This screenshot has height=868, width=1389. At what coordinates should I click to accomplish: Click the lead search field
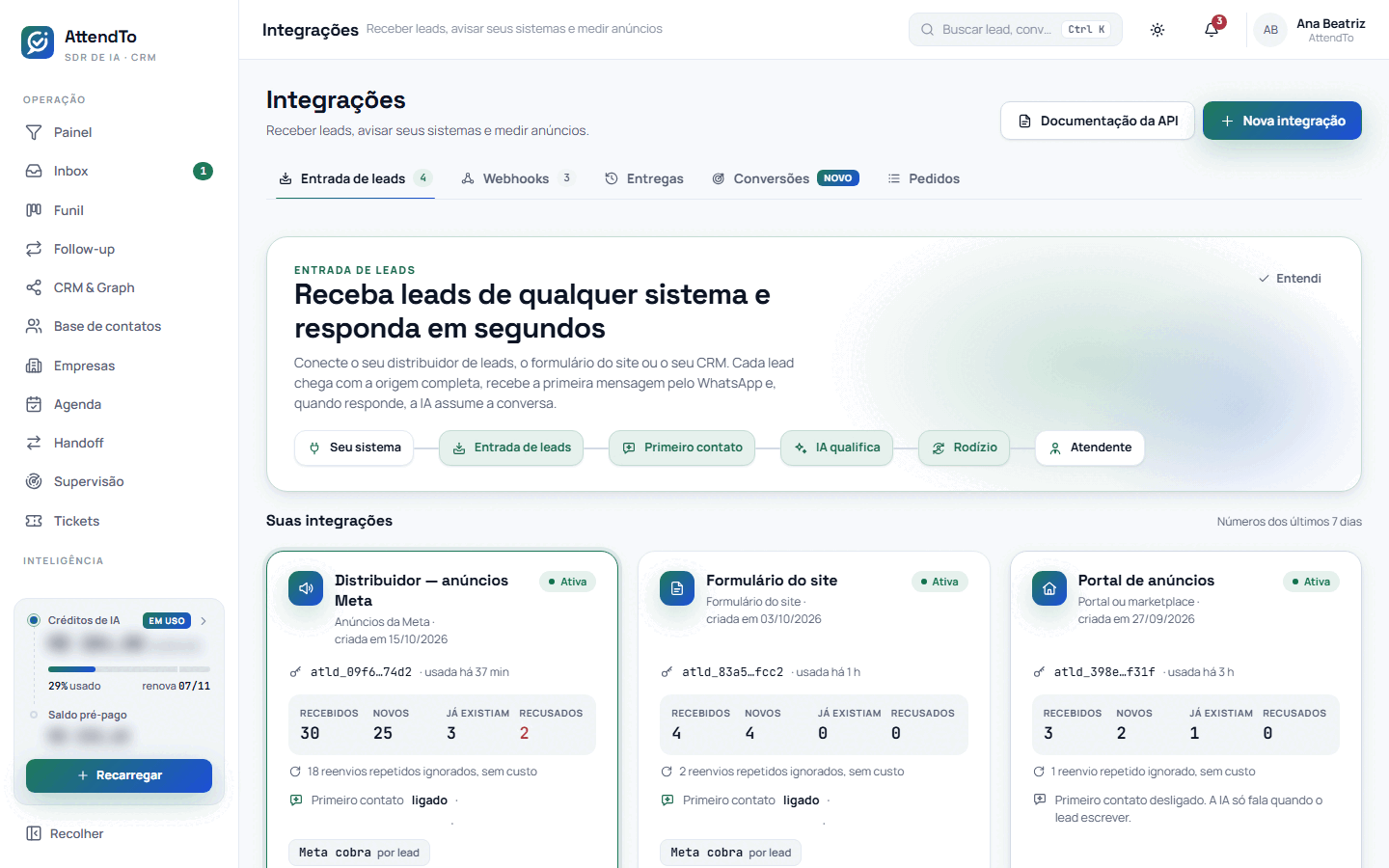pos(1016,30)
